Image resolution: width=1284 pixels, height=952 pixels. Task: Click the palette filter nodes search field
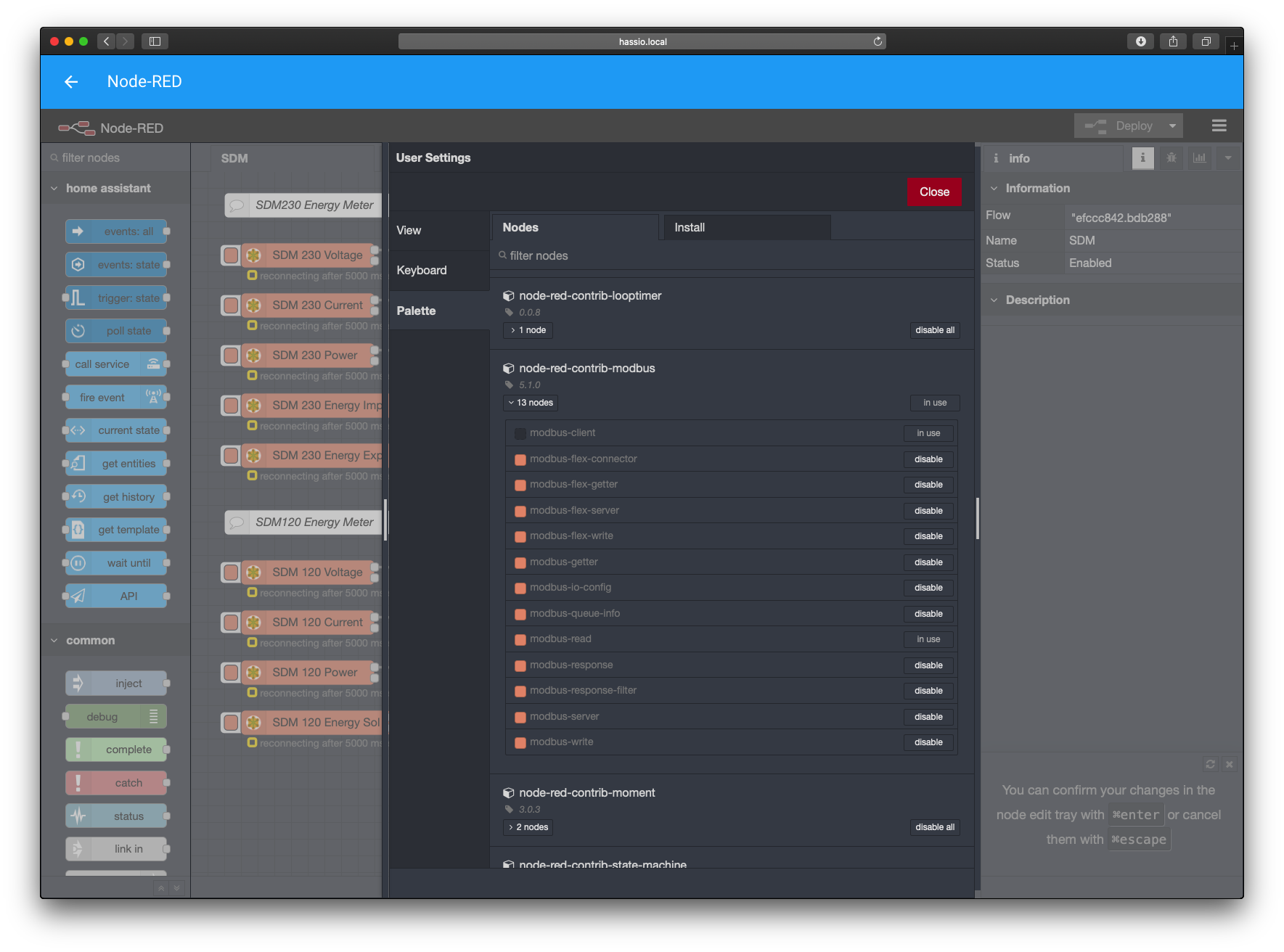(x=116, y=158)
